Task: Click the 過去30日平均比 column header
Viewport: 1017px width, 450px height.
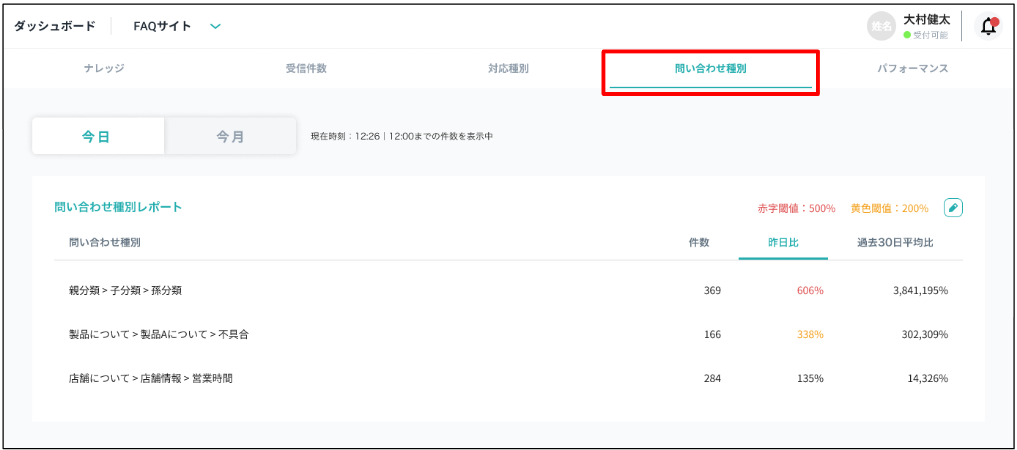Action: pyautogui.click(x=895, y=243)
